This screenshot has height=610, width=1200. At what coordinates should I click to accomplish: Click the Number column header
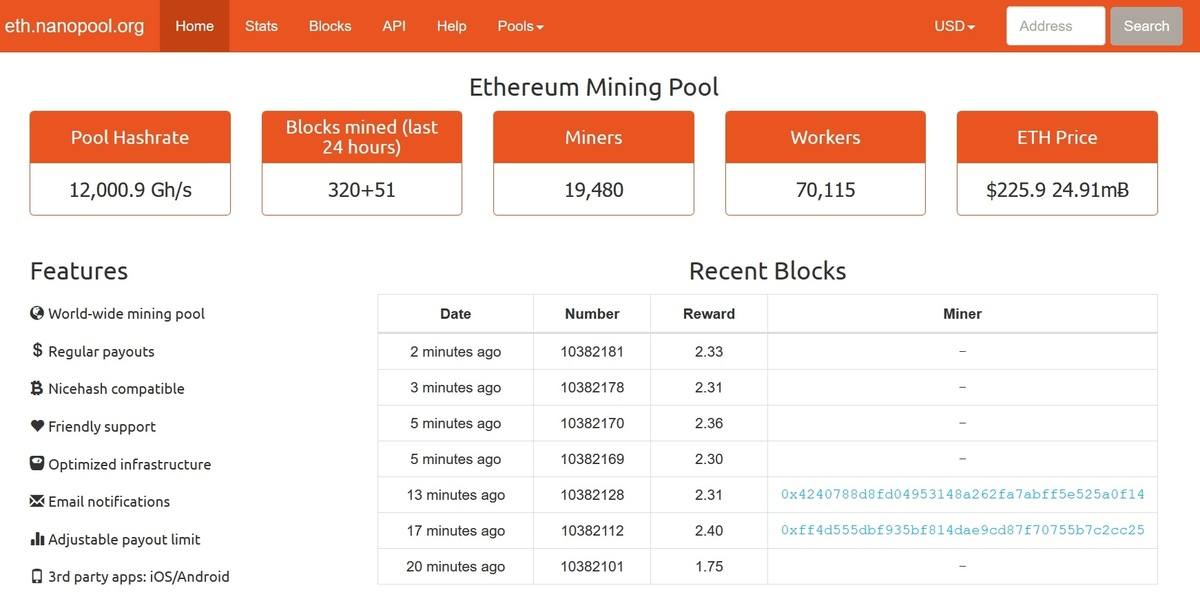pos(592,313)
